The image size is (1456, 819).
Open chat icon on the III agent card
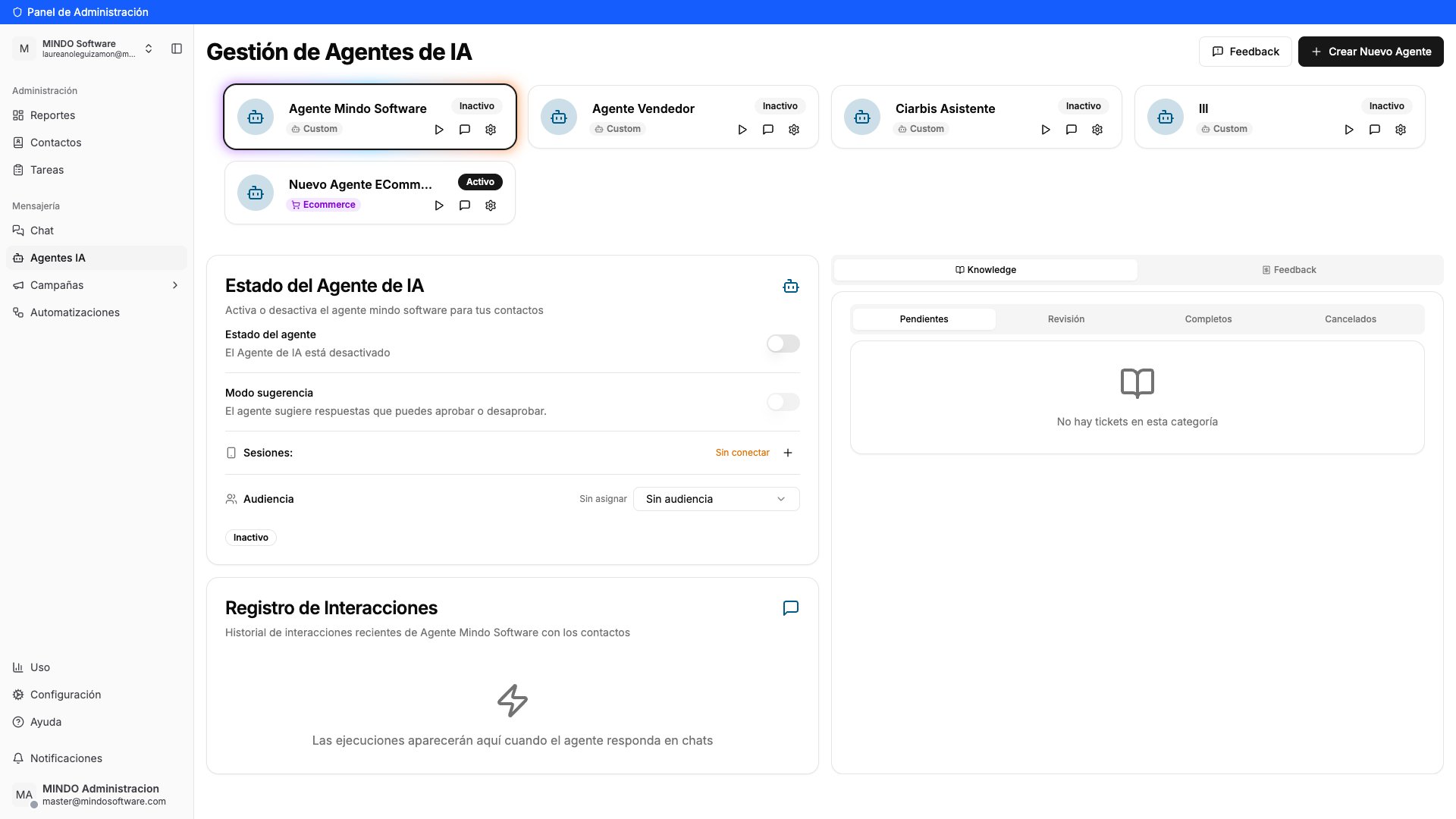click(x=1375, y=130)
